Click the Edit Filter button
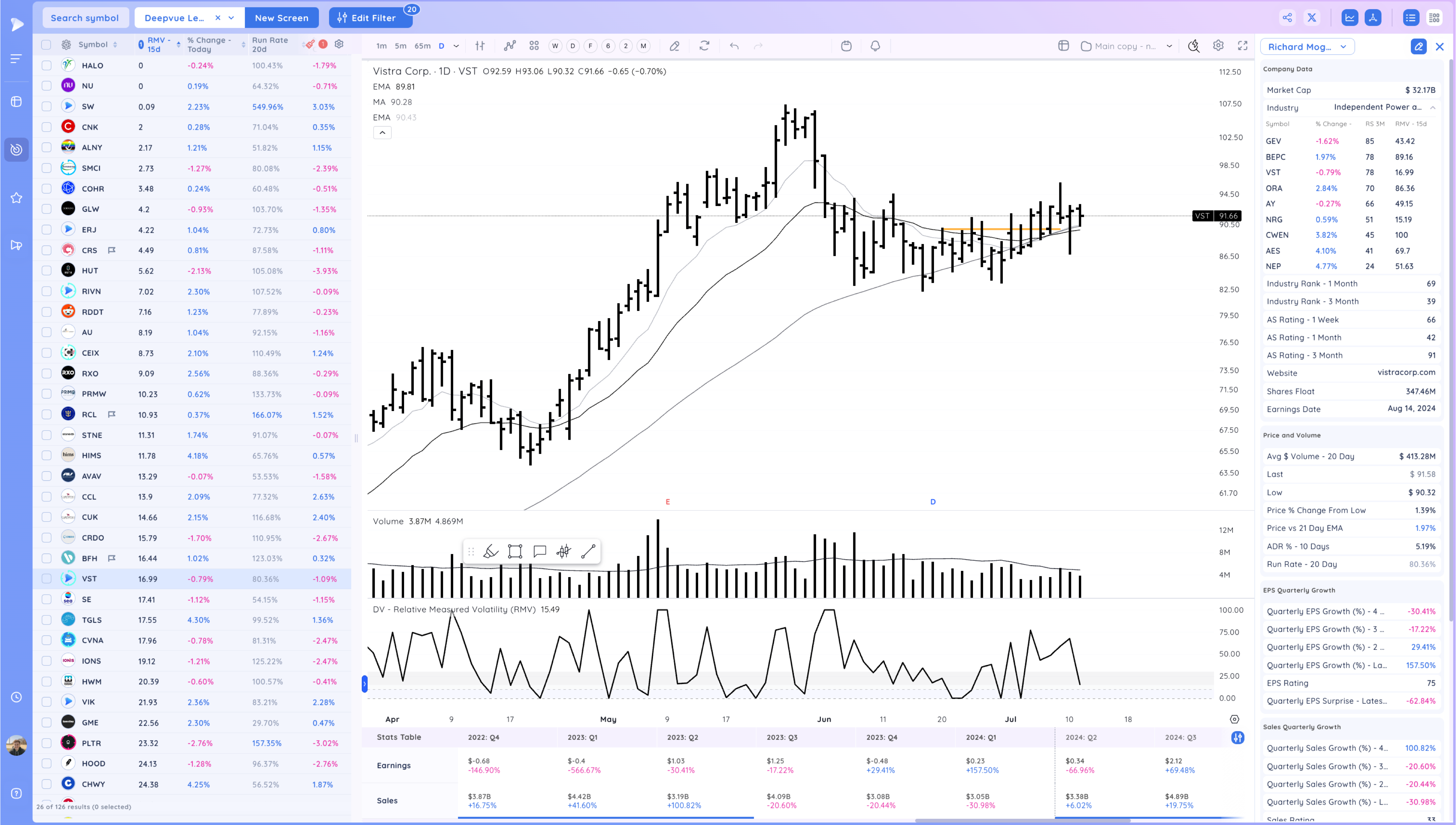Screen dimensions: 1456x825 (x=368, y=18)
